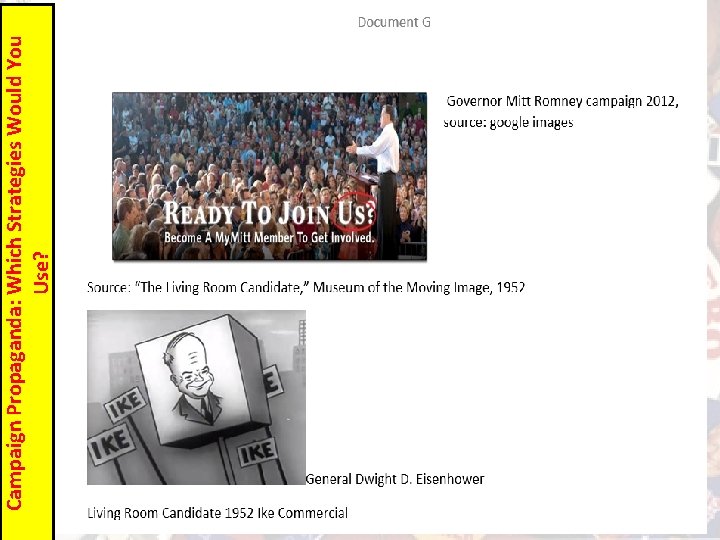The image size is (720, 540).
Task: Select "Governor Mitt Romney campaign 2012" caption
Action: click(x=562, y=101)
